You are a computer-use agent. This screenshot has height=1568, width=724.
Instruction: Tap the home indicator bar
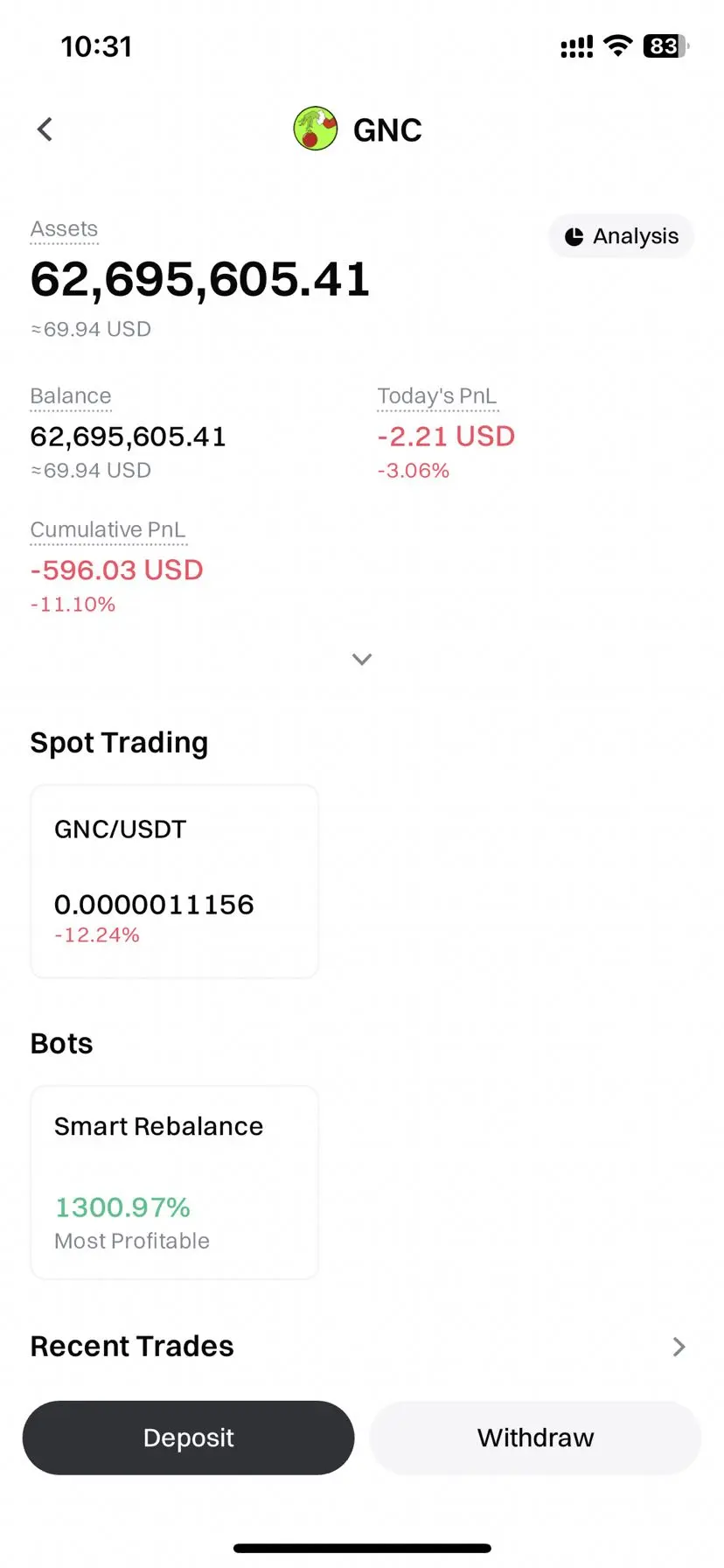pyautogui.click(x=362, y=1548)
